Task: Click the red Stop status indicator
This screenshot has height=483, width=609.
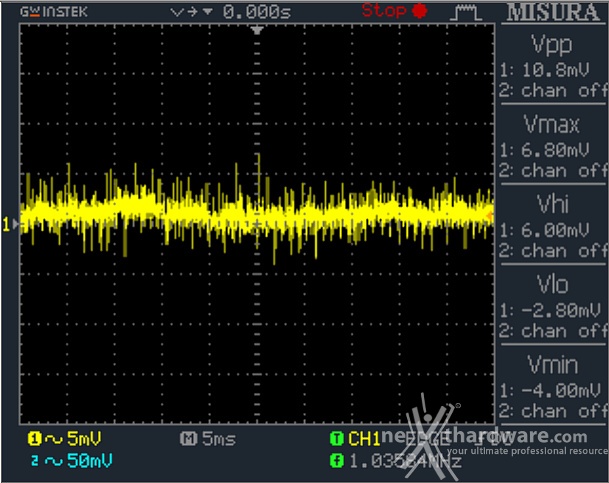Action: (x=395, y=10)
